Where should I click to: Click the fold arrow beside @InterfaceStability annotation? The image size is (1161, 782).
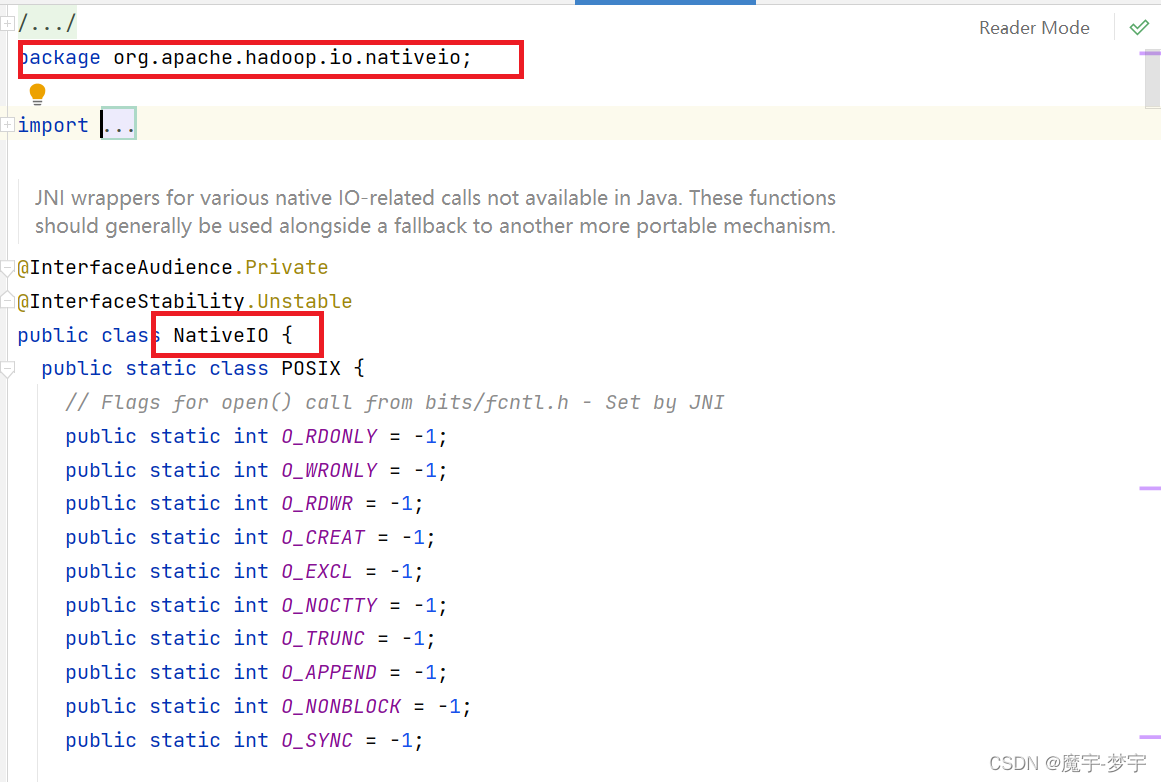8,300
